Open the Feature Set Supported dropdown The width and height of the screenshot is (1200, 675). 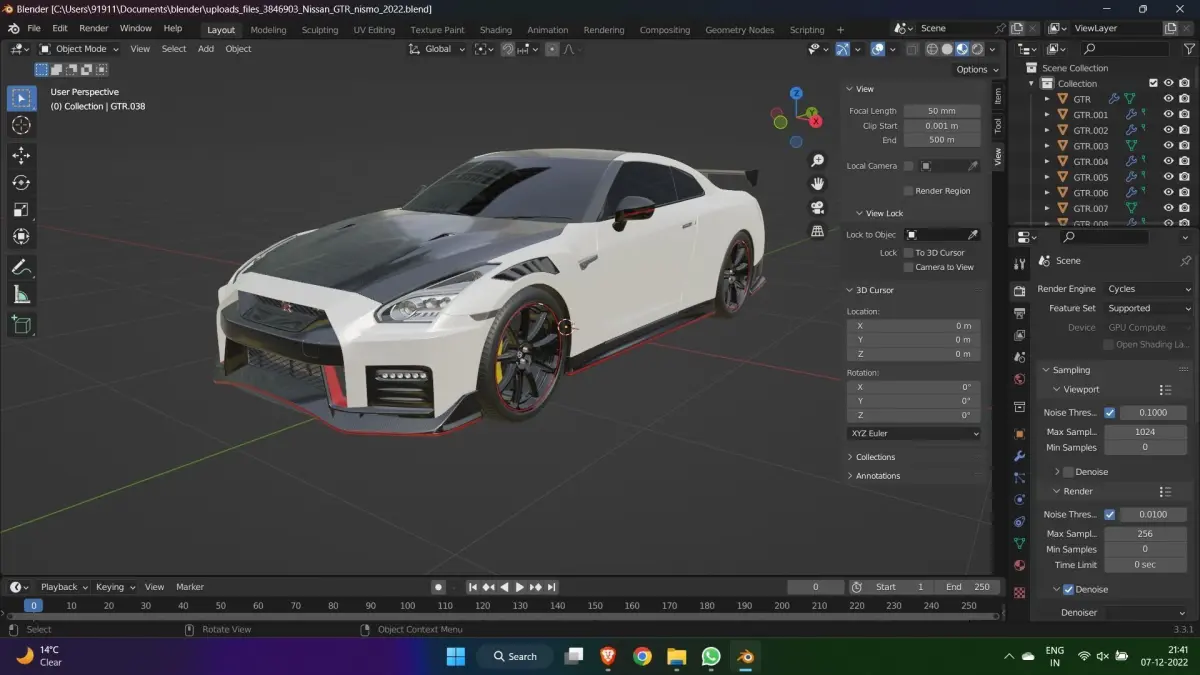pyautogui.click(x=1147, y=308)
